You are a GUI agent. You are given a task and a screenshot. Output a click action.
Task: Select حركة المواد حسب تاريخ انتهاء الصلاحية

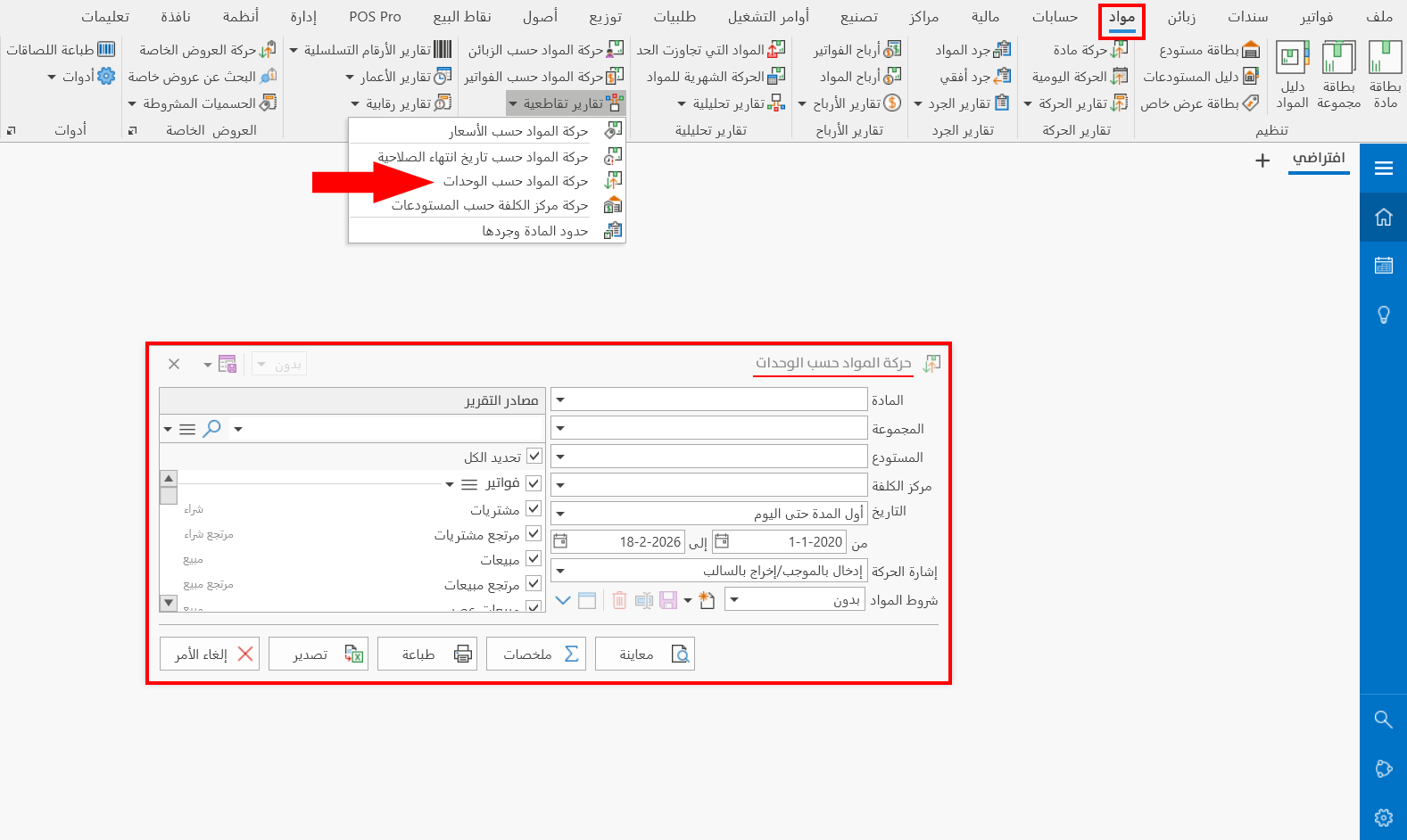click(x=487, y=157)
